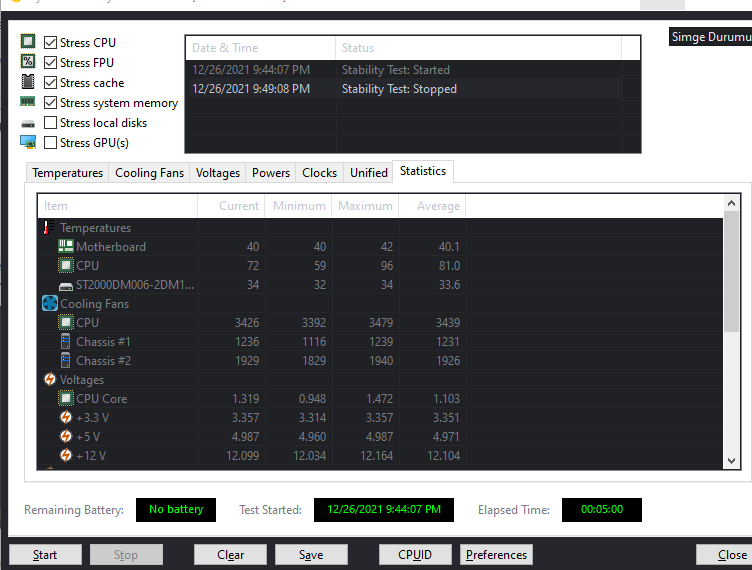Open the Voltages tab
The width and height of the screenshot is (752, 570).
[218, 173]
